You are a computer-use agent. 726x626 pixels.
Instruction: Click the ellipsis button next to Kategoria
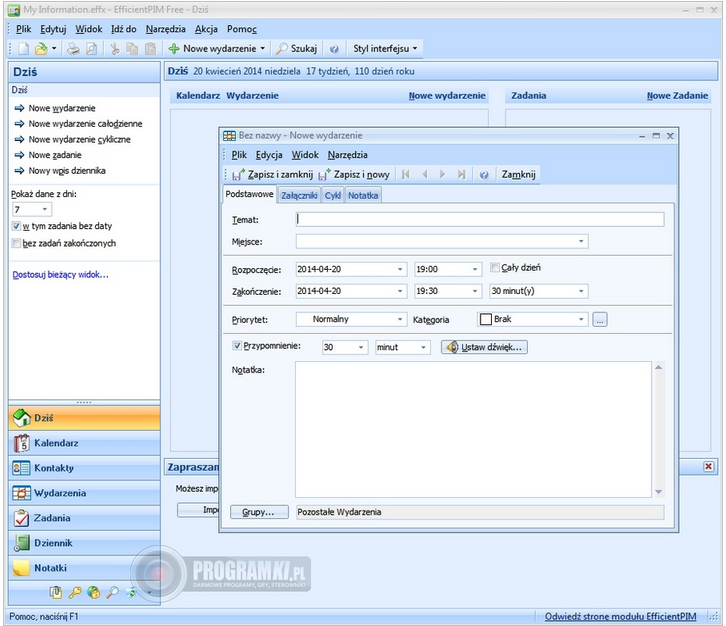click(x=600, y=319)
